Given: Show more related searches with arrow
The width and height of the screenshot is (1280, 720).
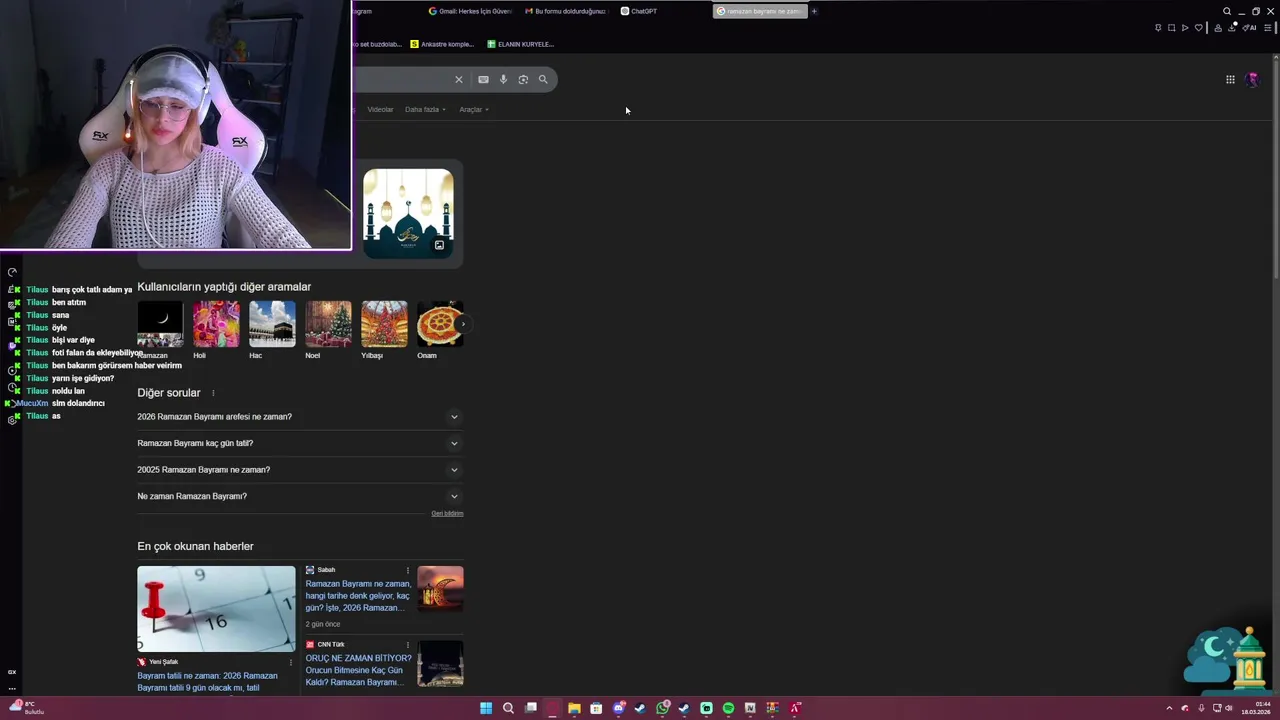Looking at the screenshot, I should pyautogui.click(x=462, y=324).
